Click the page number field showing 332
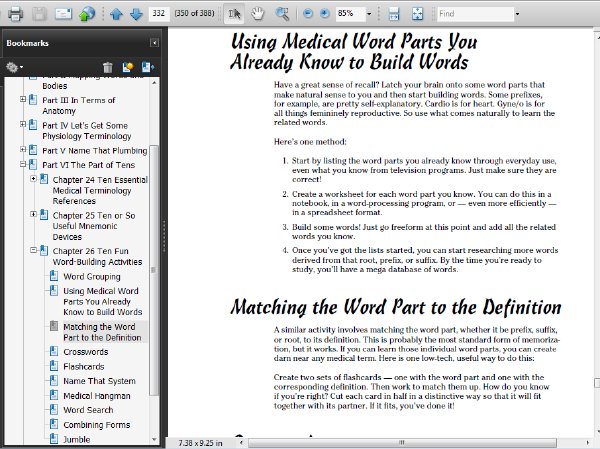Image resolution: width=600 pixels, height=449 pixels. (x=158, y=14)
